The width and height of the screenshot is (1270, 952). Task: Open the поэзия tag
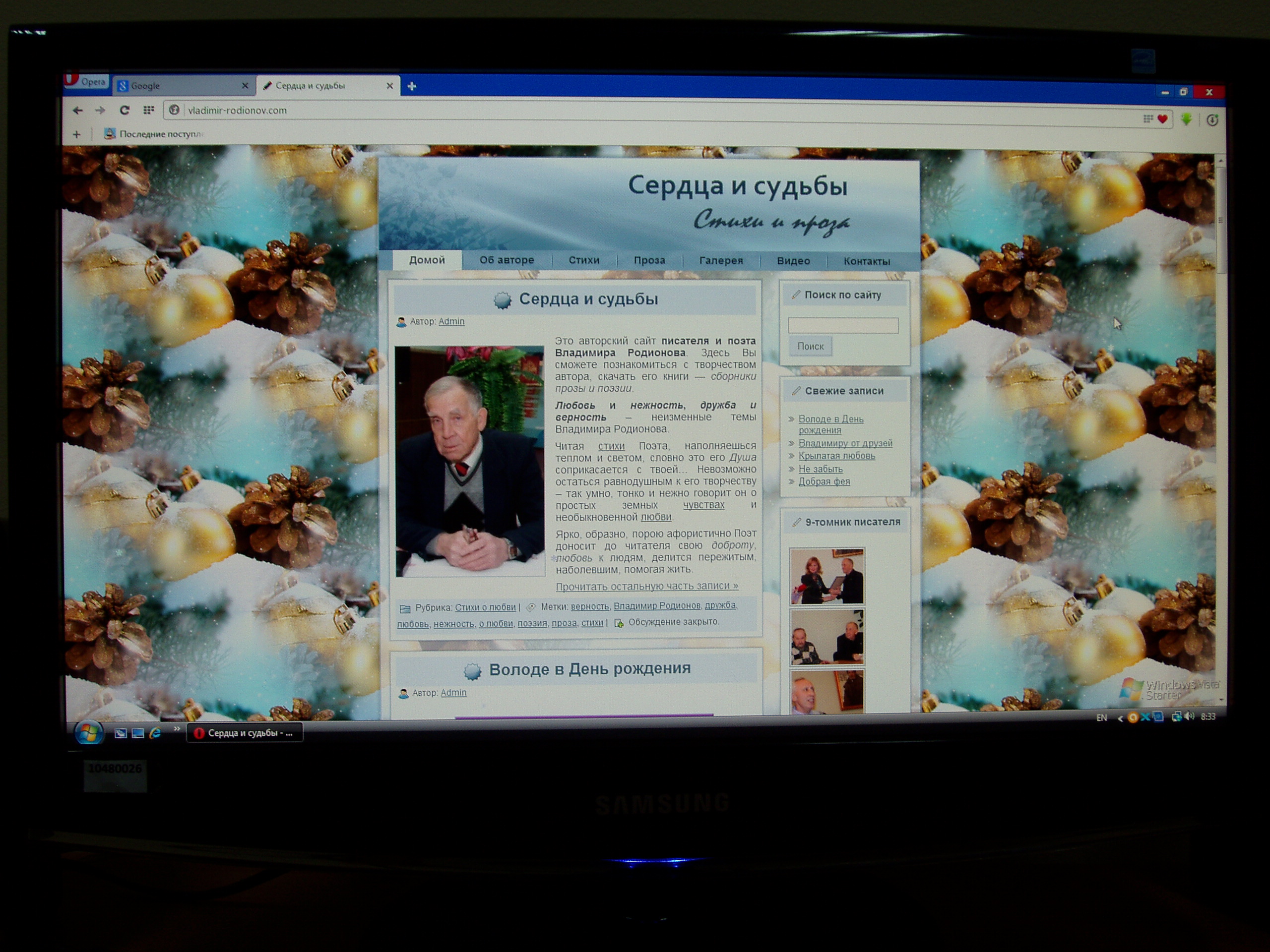click(532, 623)
